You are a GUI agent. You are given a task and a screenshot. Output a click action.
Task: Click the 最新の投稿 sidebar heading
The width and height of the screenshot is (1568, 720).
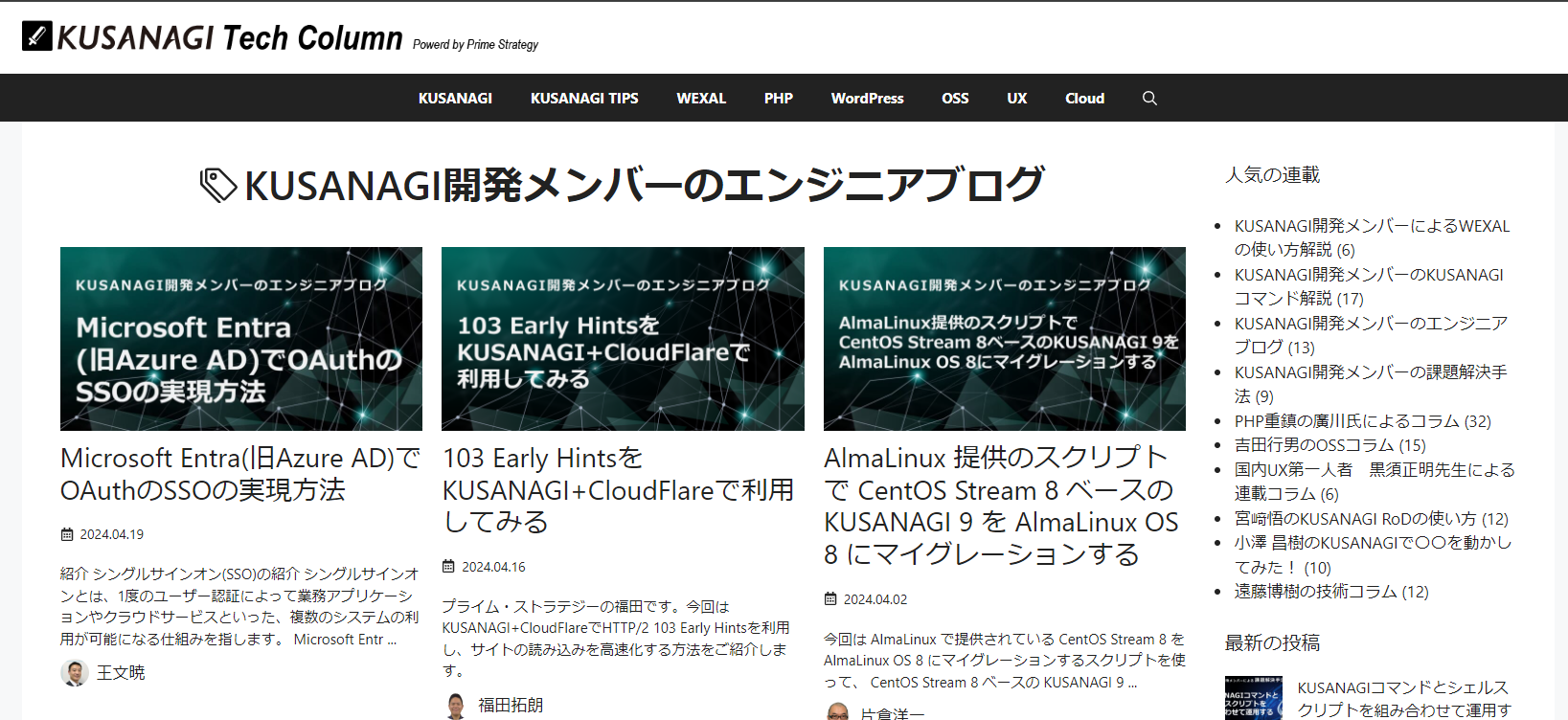point(1272,642)
